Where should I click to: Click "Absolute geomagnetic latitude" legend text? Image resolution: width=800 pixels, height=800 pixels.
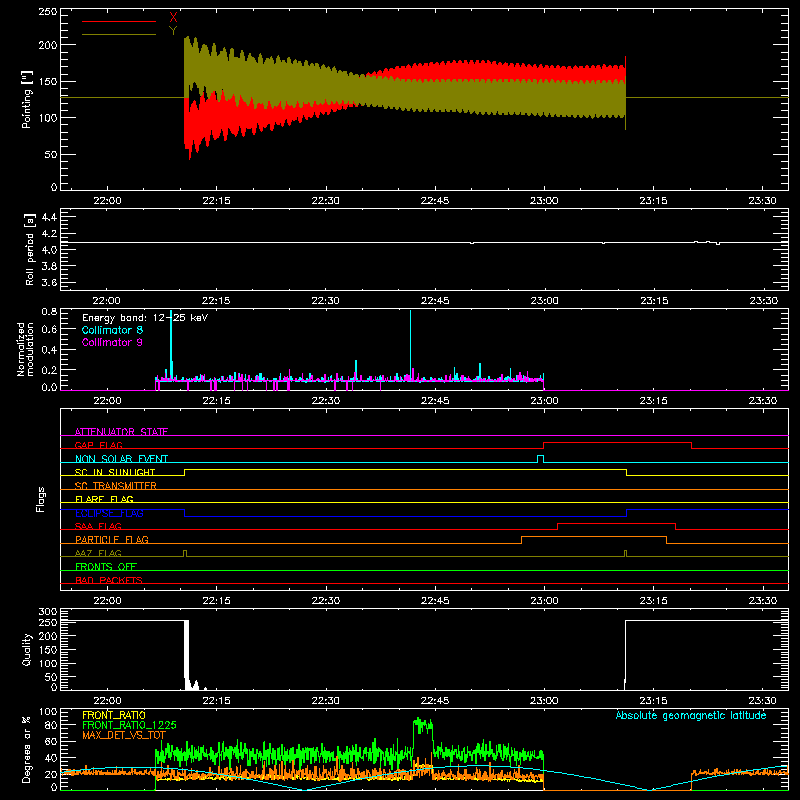[691, 715]
